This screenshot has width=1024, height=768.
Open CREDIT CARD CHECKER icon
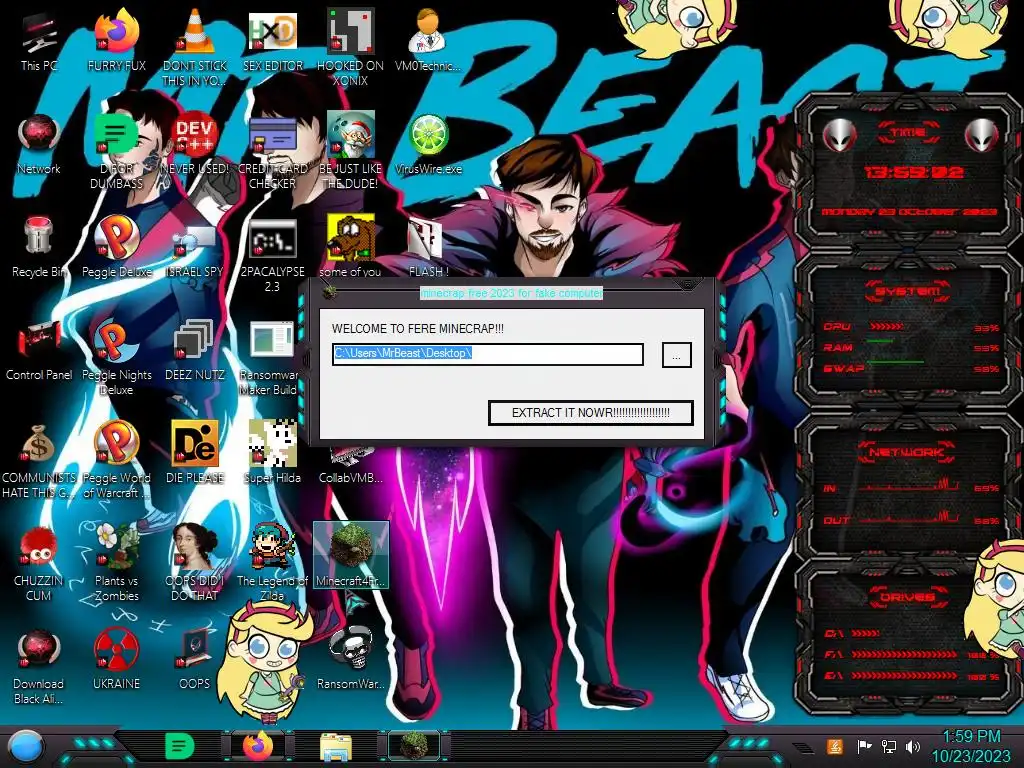pos(272,152)
